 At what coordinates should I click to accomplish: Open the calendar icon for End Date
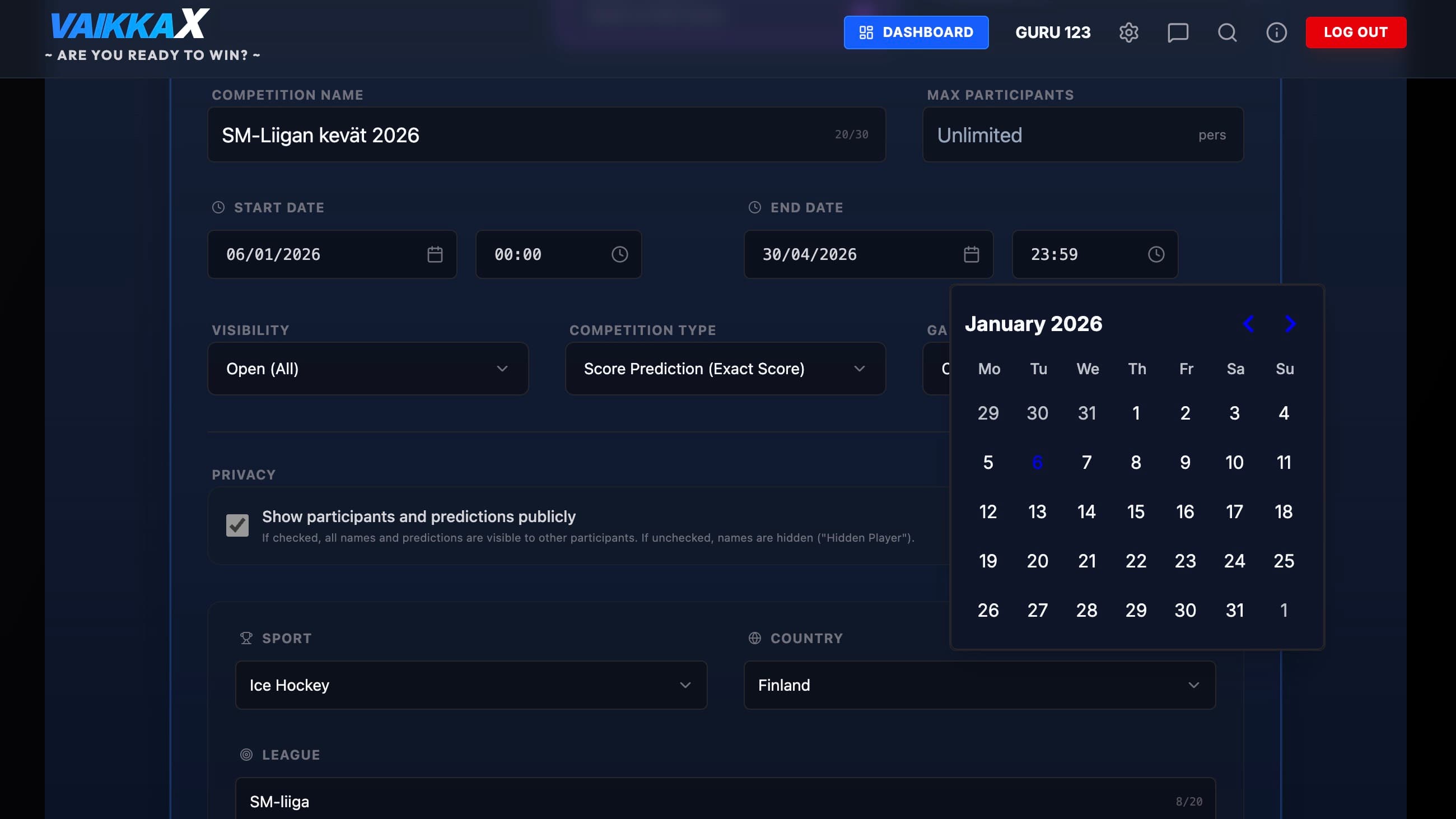(x=970, y=254)
